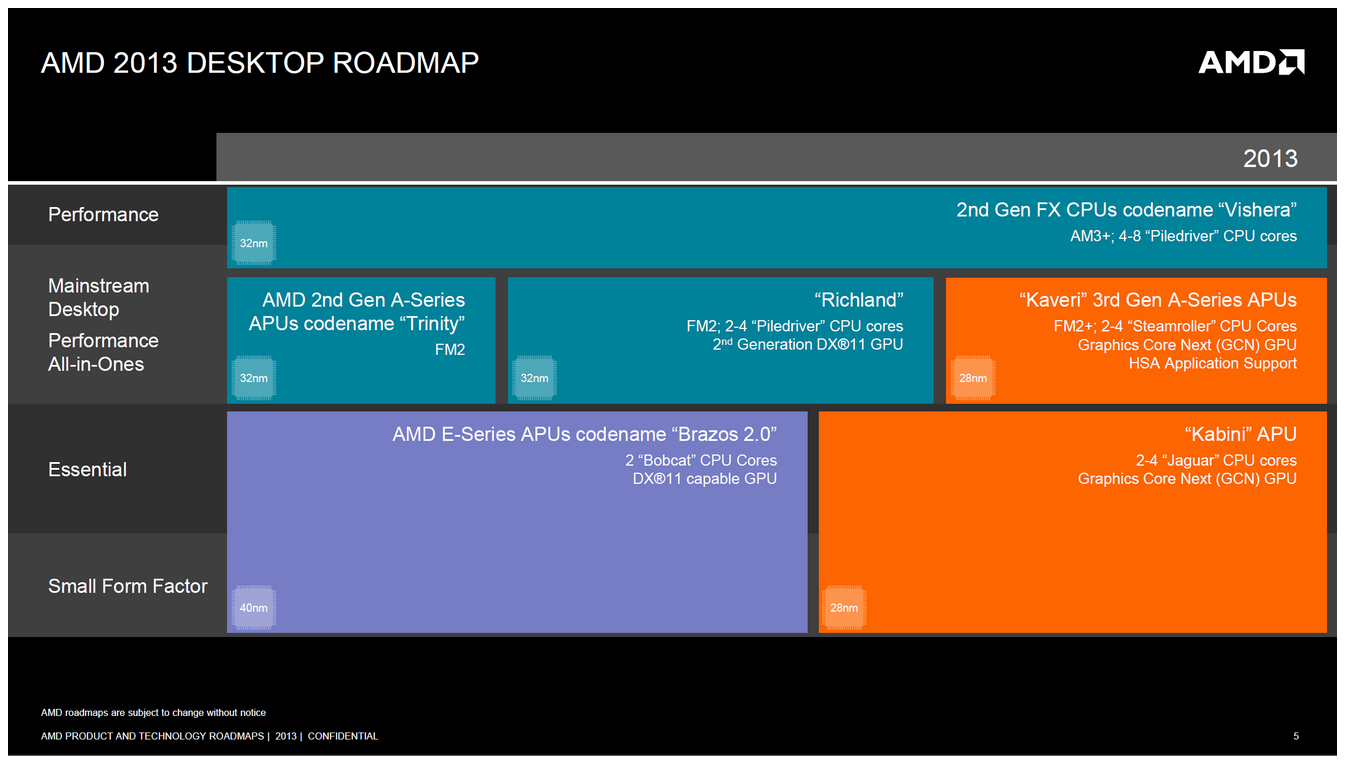Click the Small Form Factor segment label

pyautogui.click(x=128, y=586)
